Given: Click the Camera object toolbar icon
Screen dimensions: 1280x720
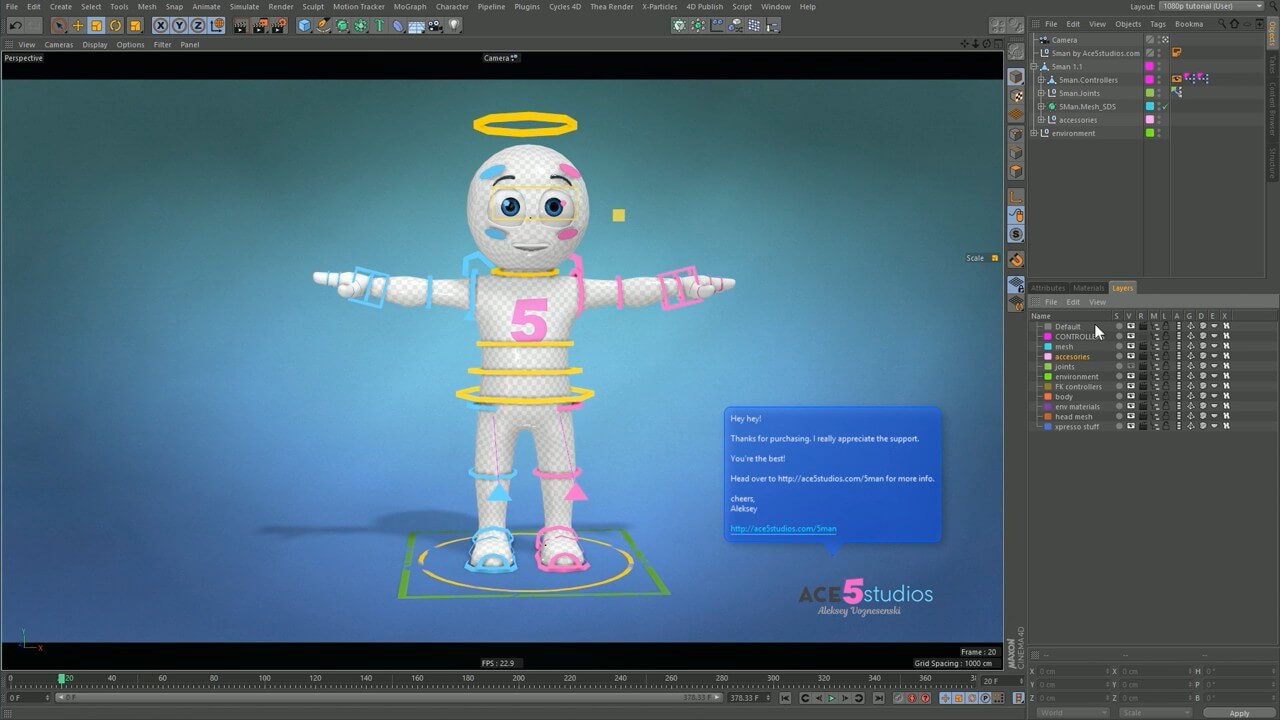Looking at the screenshot, I should click(435, 25).
